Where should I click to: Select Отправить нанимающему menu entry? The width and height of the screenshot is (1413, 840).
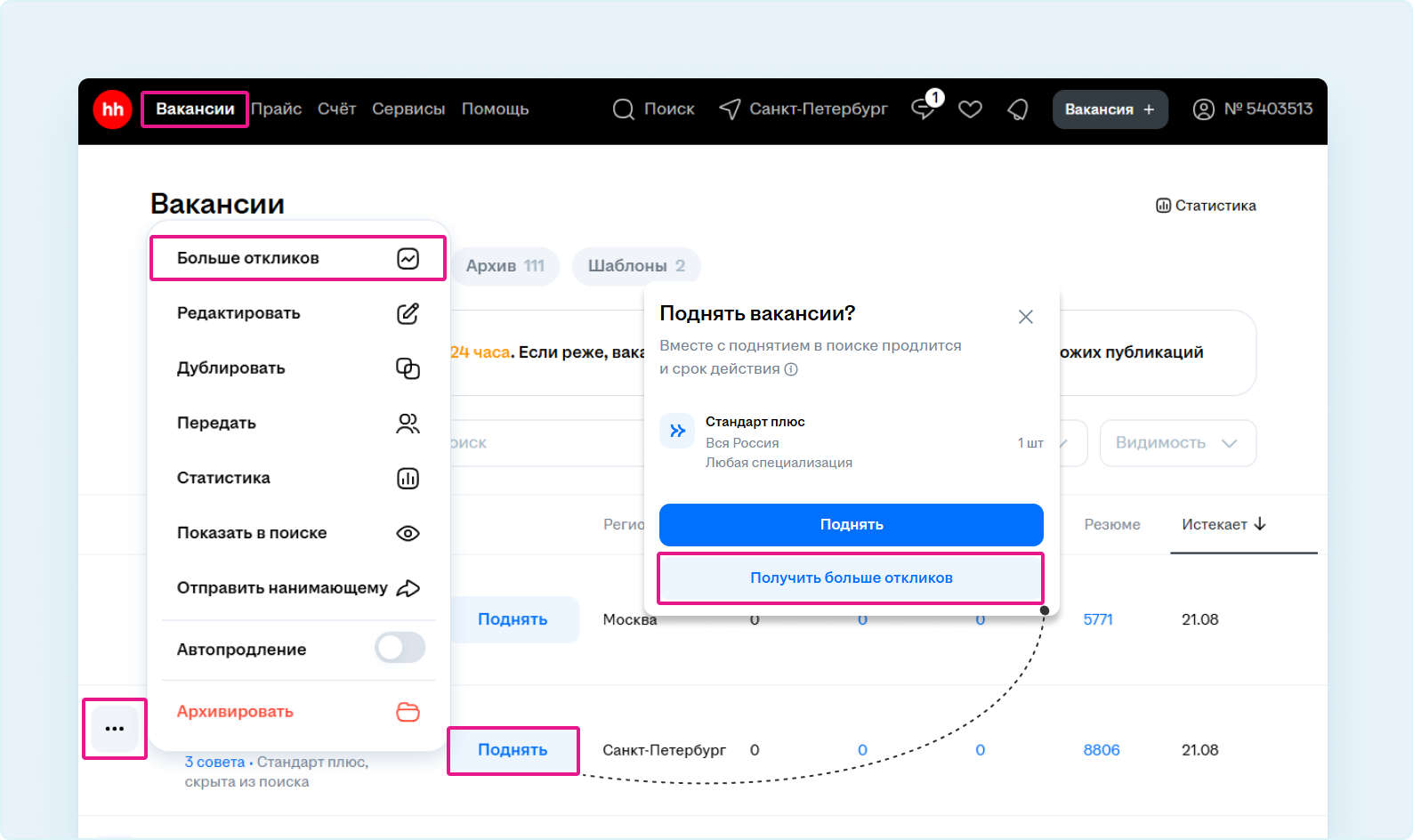pos(298,588)
